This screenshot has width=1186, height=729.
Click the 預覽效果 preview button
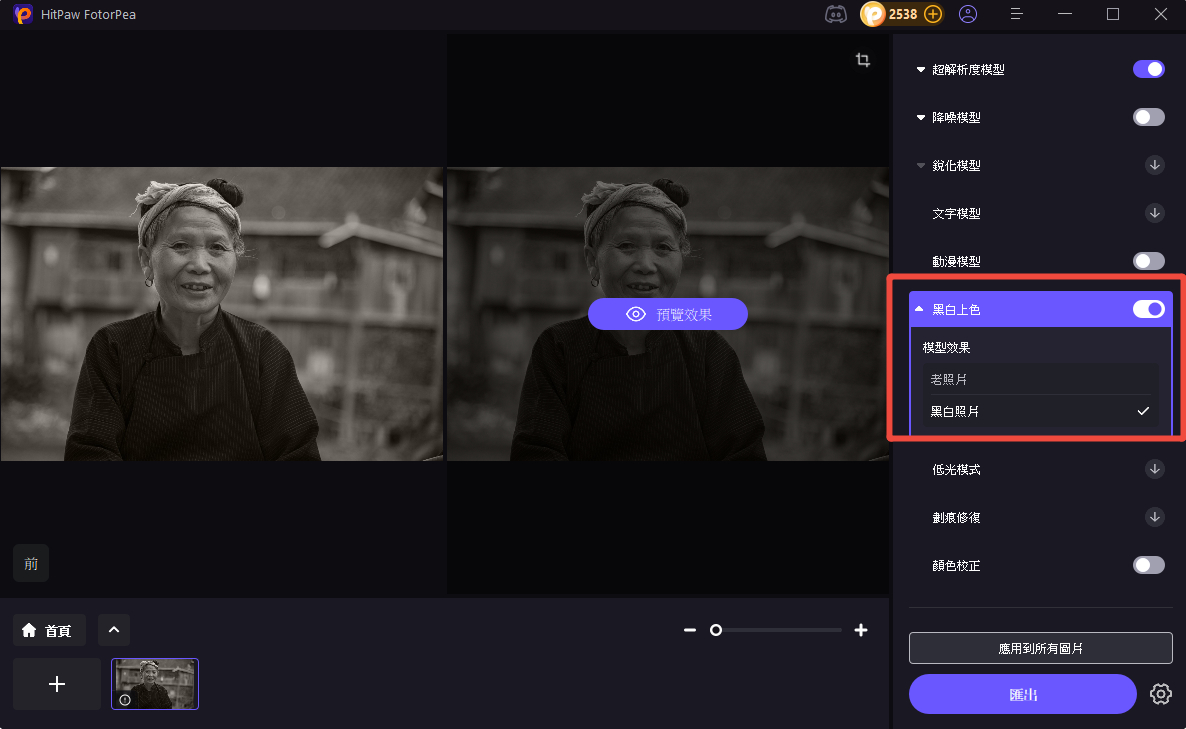(668, 314)
